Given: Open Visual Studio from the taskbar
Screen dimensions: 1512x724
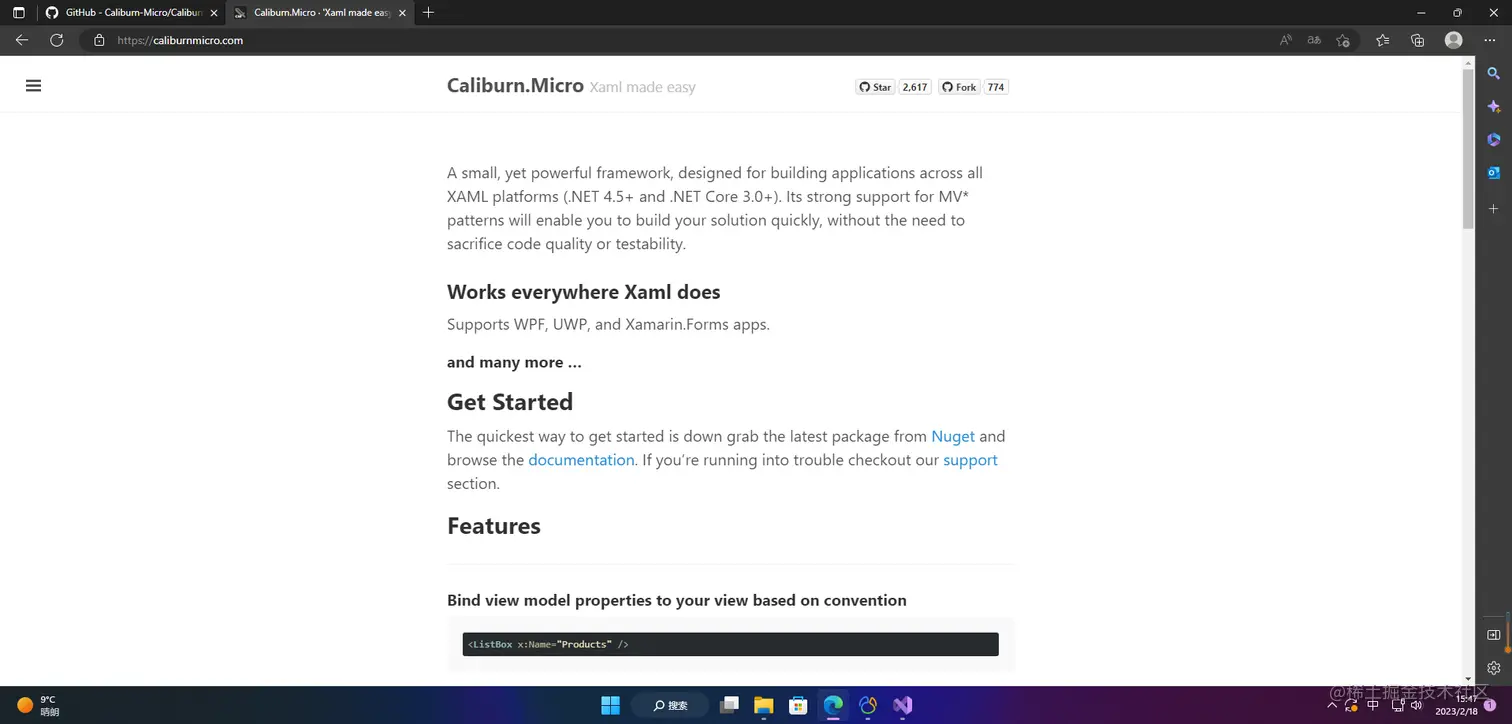Looking at the screenshot, I should (903, 705).
